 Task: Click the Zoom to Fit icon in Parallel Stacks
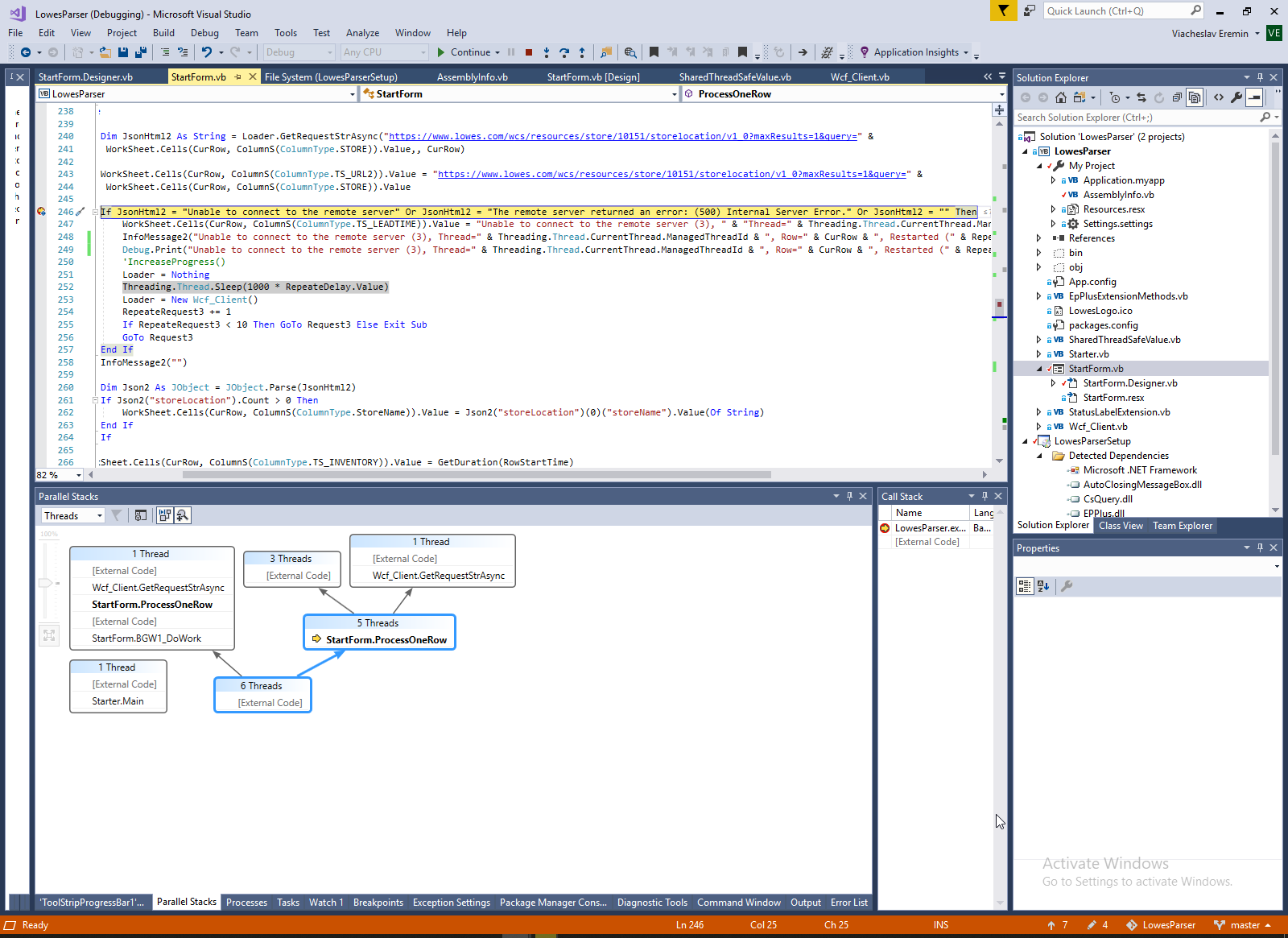49,635
